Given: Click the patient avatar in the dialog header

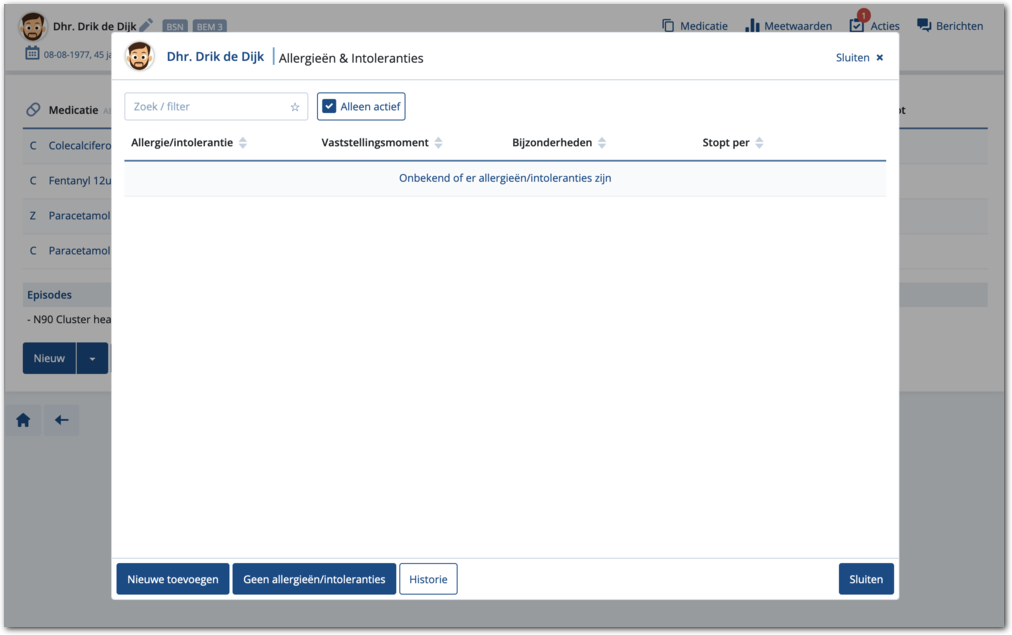Looking at the screenshot, I should 140,57.
